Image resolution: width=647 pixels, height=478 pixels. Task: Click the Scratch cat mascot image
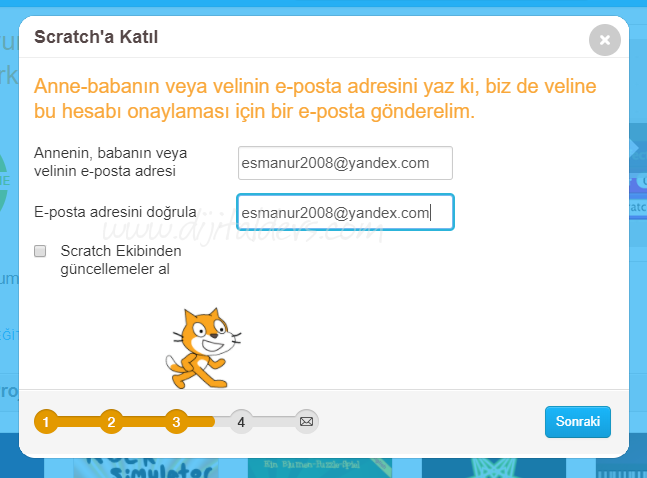pos(203,348)
